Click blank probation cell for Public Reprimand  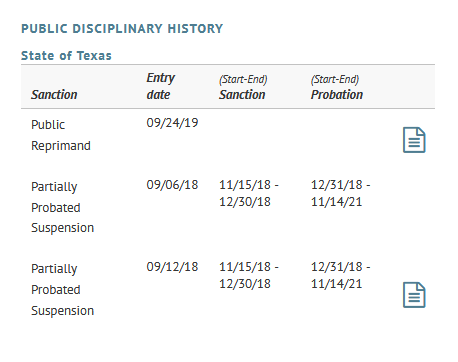tap(349, 135)
